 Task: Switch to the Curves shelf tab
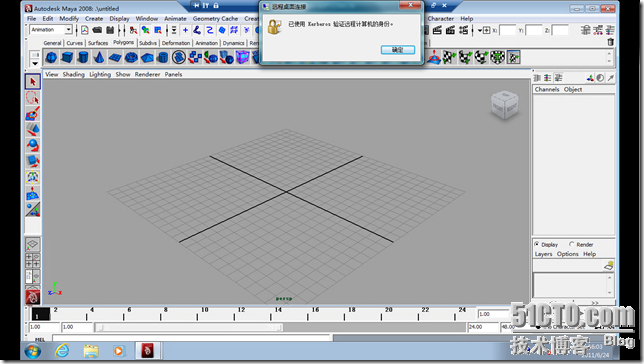tap(74, 43)
